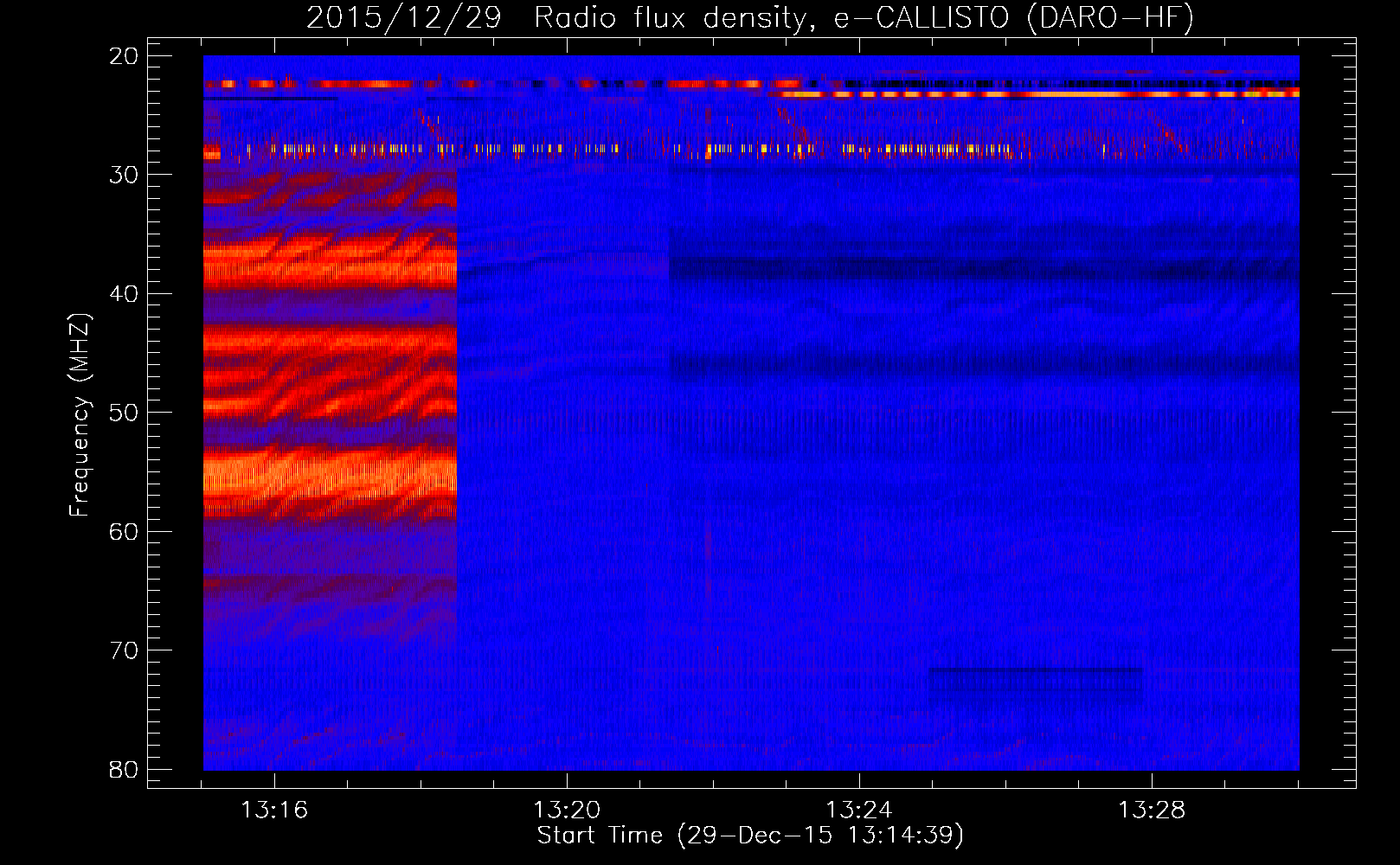The image size is (1400, 865).
Task: Click the frequency tick label '30'
Action: [x=125, y=175]
